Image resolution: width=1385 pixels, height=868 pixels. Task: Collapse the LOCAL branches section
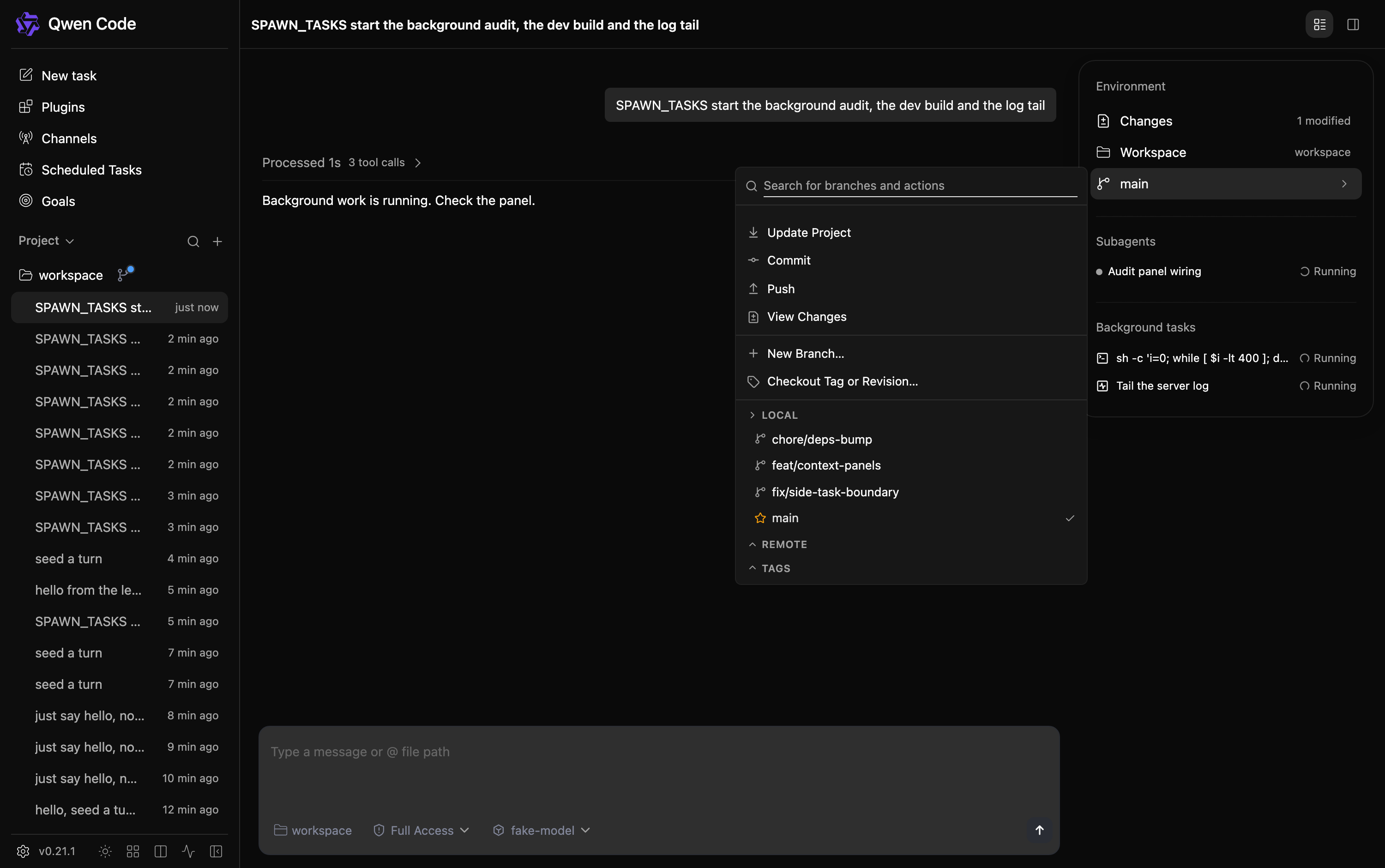point(773,415)
